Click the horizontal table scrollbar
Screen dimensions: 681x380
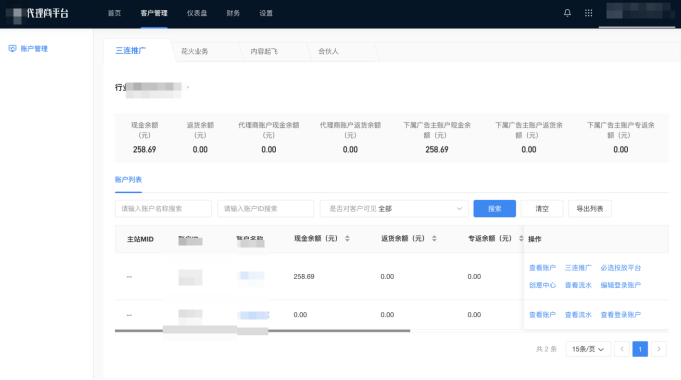click(262, 330)
